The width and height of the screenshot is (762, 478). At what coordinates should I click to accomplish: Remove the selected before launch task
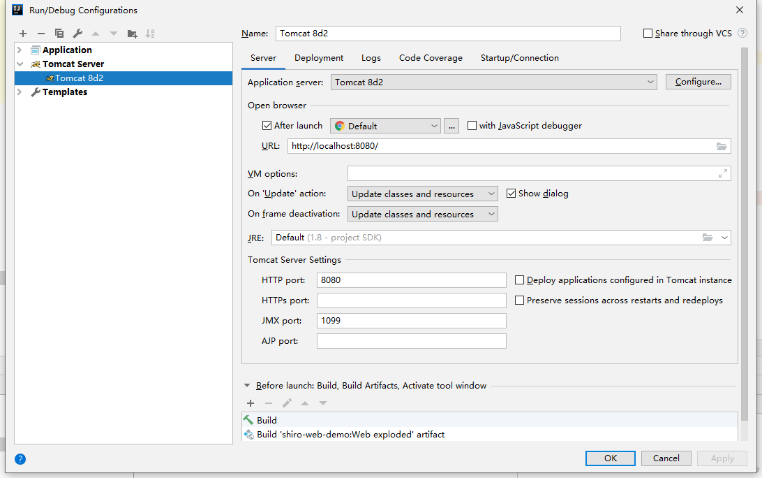click(x=268, y=403)
